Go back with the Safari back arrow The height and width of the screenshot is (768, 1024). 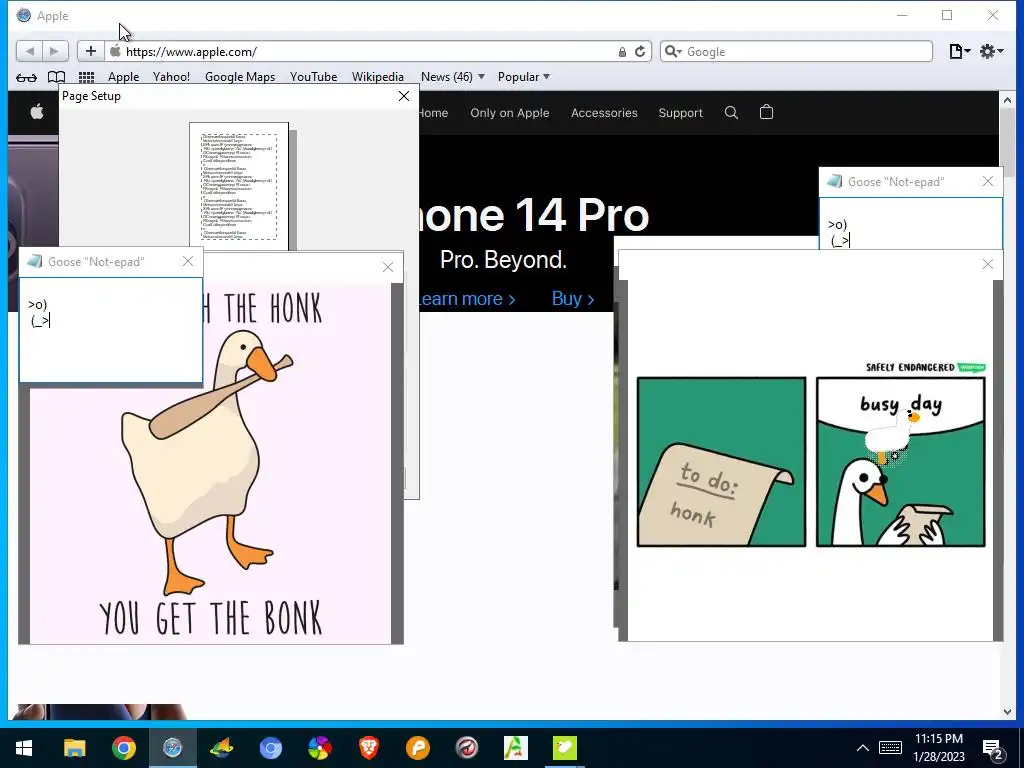coord(29,51)
